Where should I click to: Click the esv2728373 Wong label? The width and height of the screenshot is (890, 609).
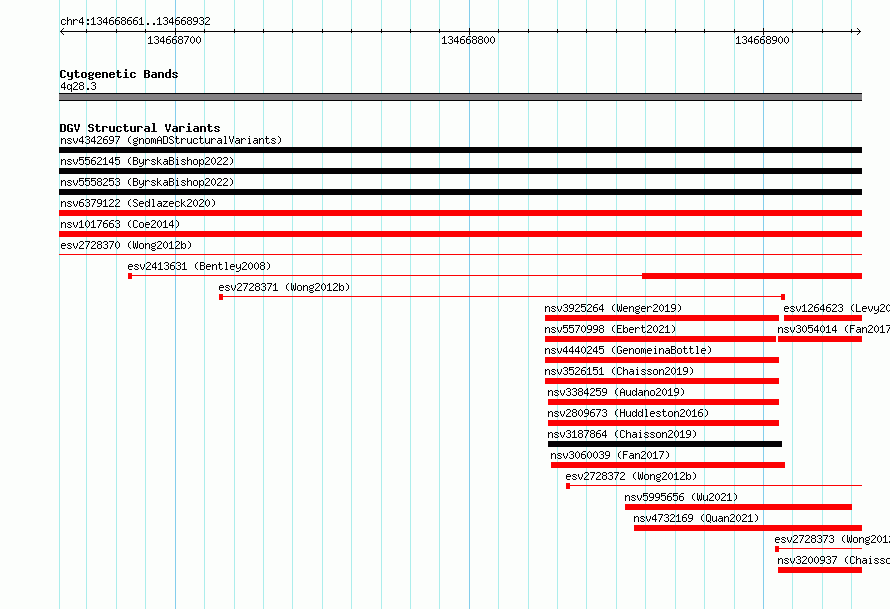click(832, 539)
